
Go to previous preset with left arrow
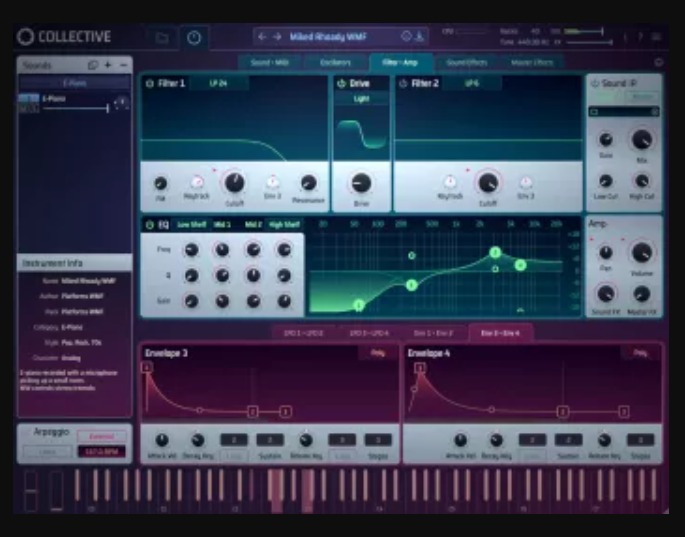262,37
